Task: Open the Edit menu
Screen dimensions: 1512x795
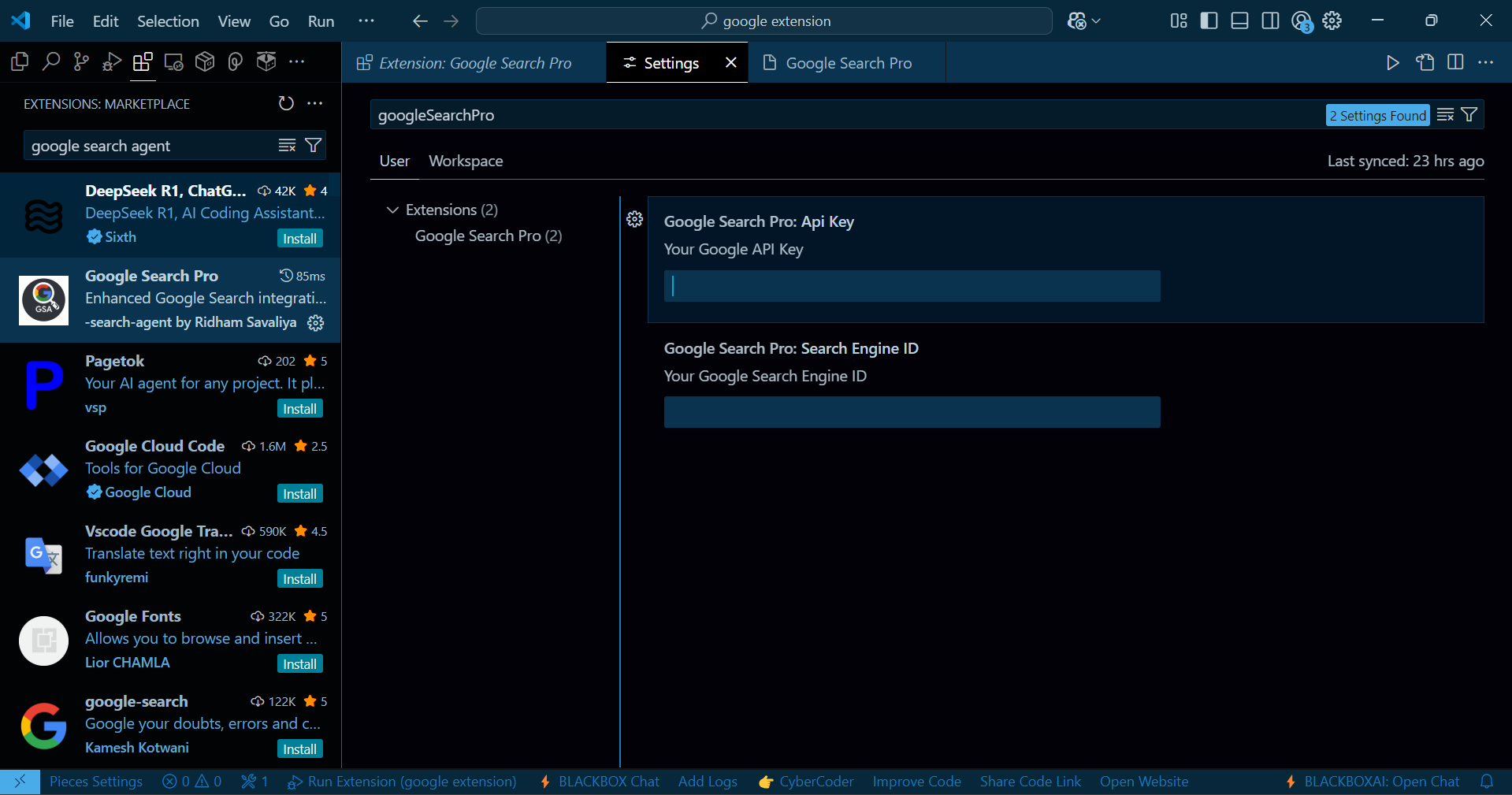Action: pyautogui.click(x=106, y=21)
